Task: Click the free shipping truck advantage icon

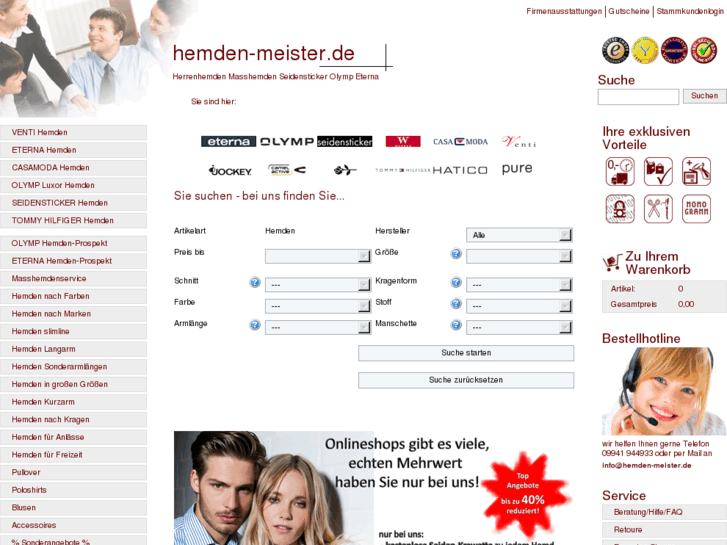Action: (x=620, y=171)
